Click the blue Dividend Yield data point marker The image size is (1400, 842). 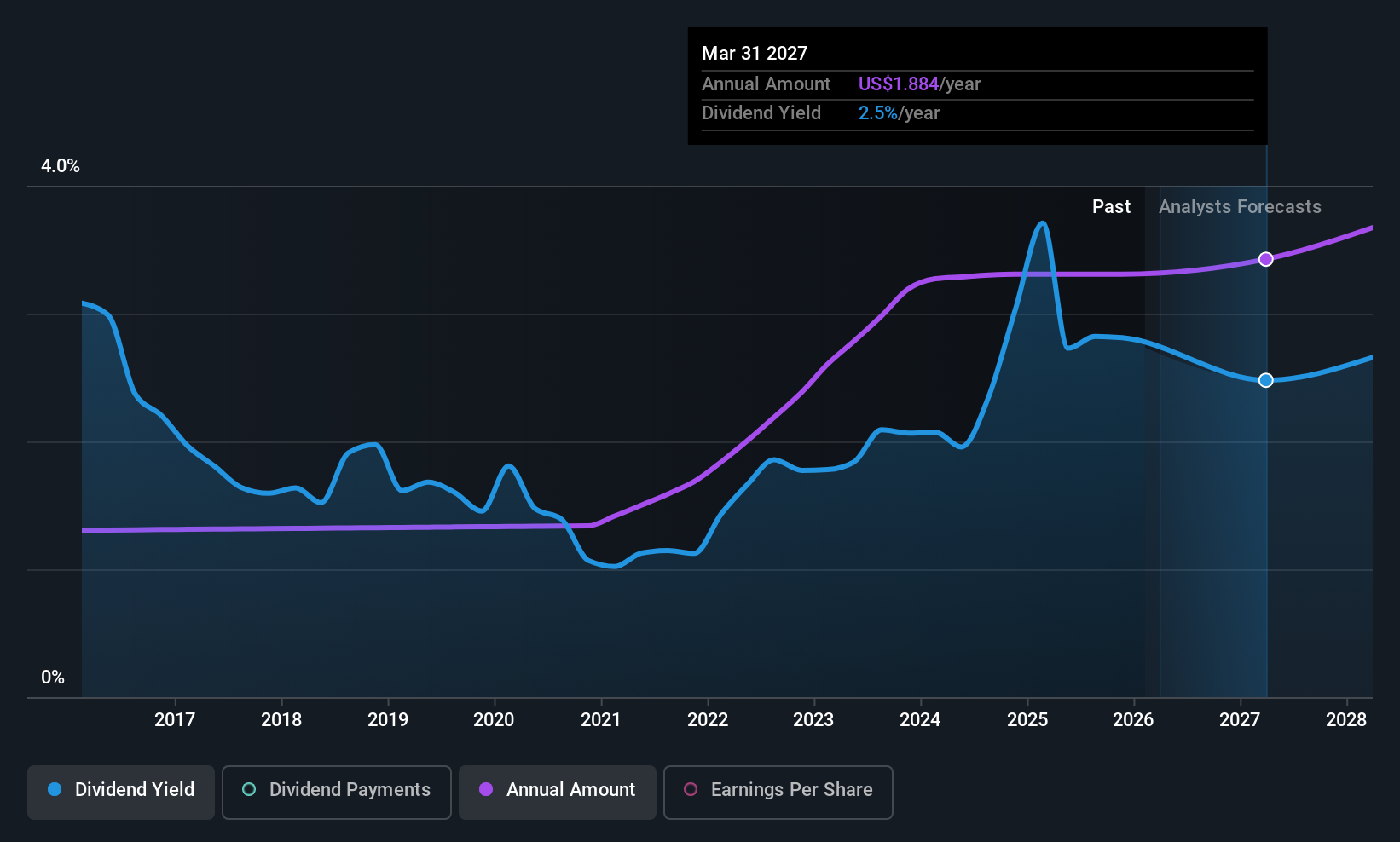pyautogui.click(x=1266, y=380)
